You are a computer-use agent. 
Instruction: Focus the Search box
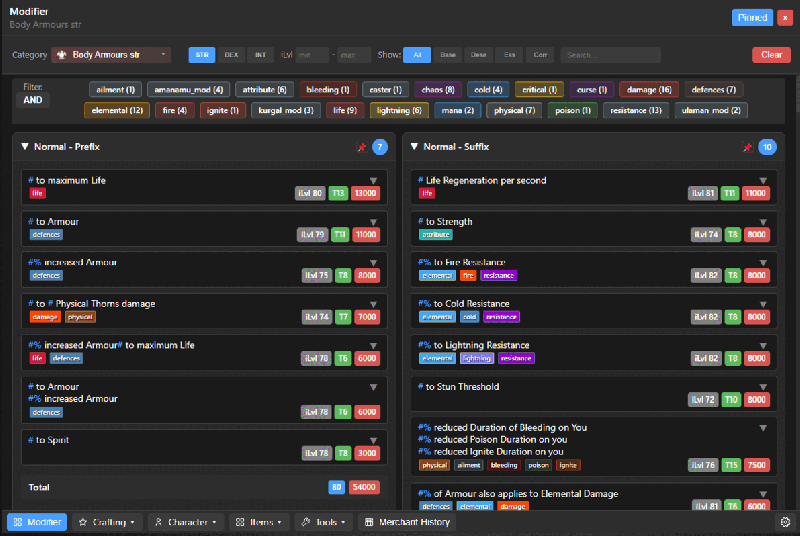(x=610, y=55)
